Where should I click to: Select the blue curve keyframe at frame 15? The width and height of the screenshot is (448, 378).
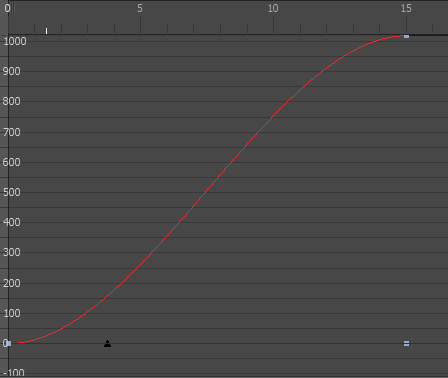pos(406,344)
